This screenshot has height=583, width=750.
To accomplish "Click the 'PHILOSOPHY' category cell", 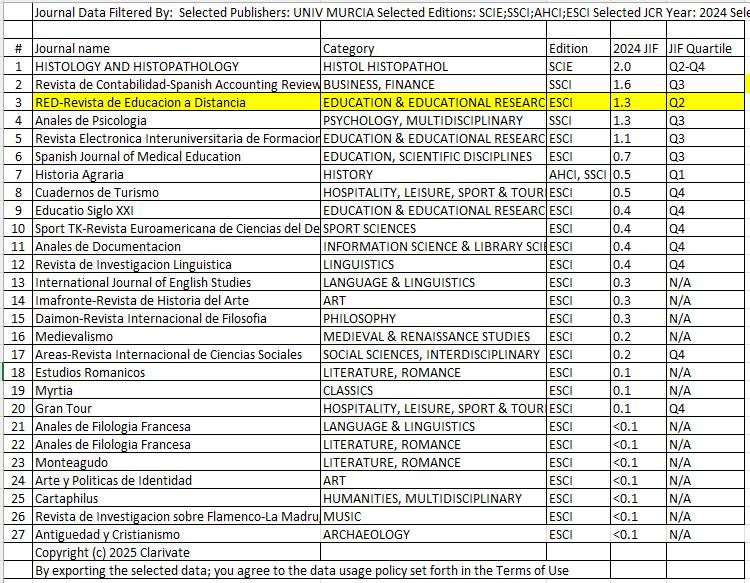I will point(433,319).
